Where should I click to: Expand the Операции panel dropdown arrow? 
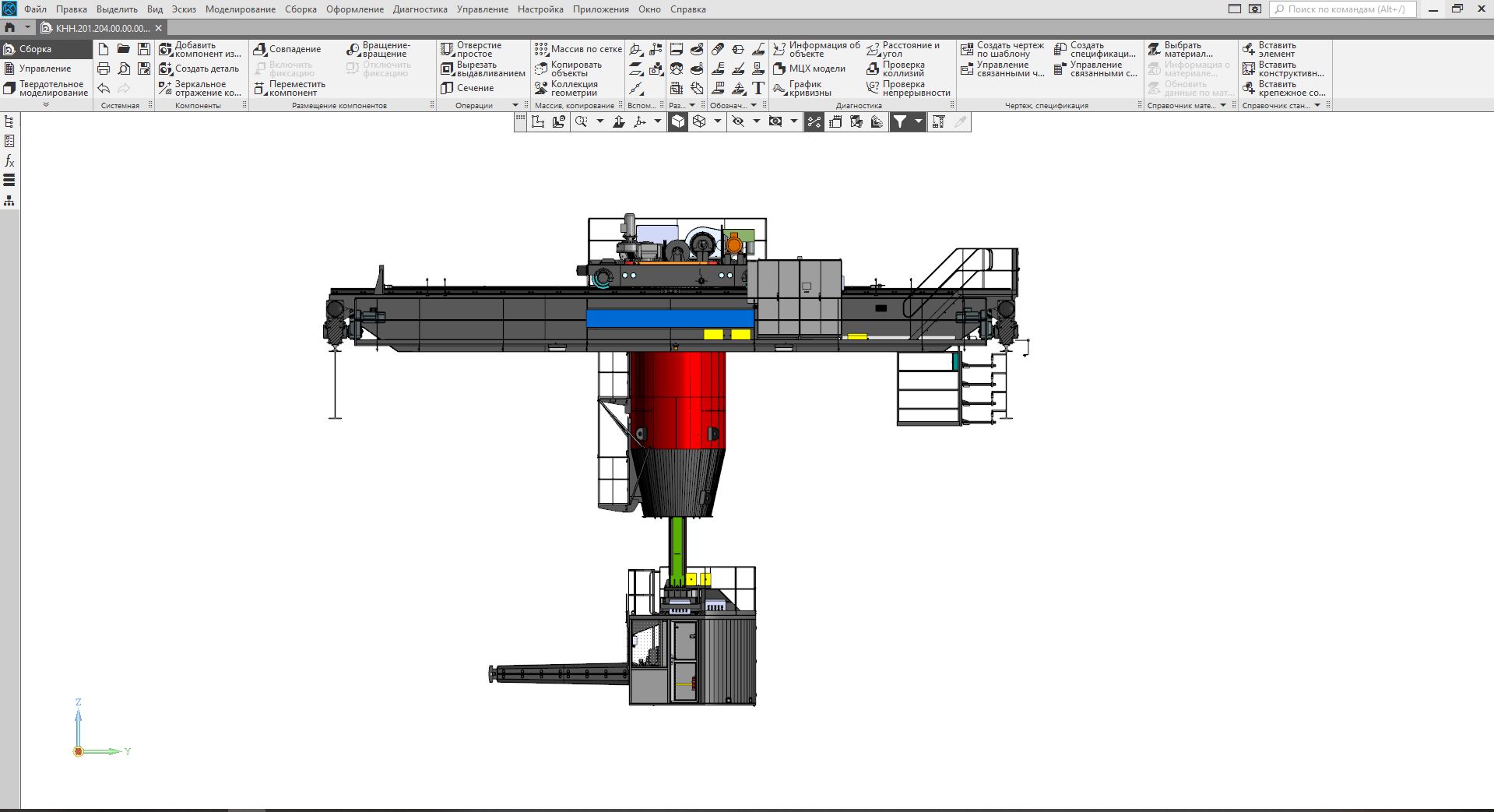515,105
